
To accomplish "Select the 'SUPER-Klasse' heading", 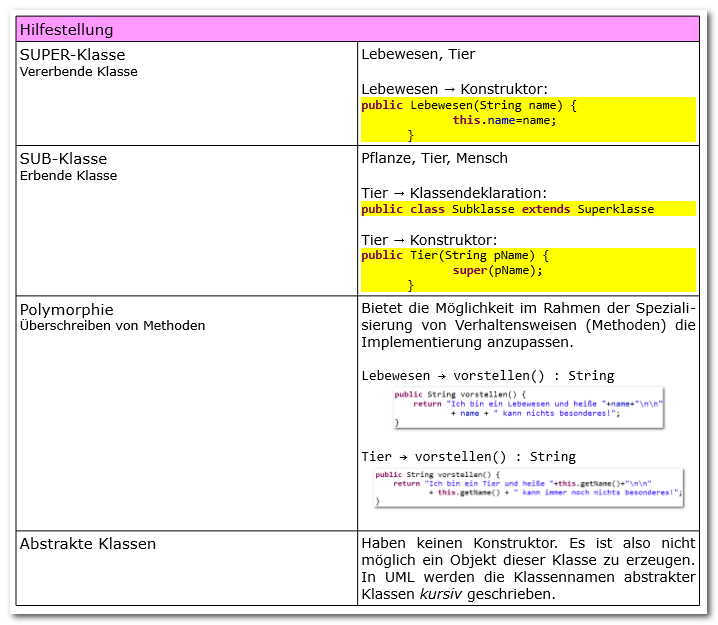I will point(72,54).
